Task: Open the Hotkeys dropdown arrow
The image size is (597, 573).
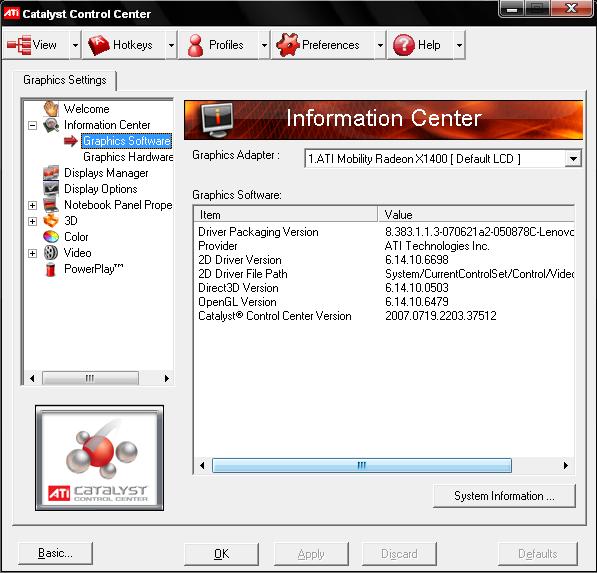Action: [x=171, y=45]
